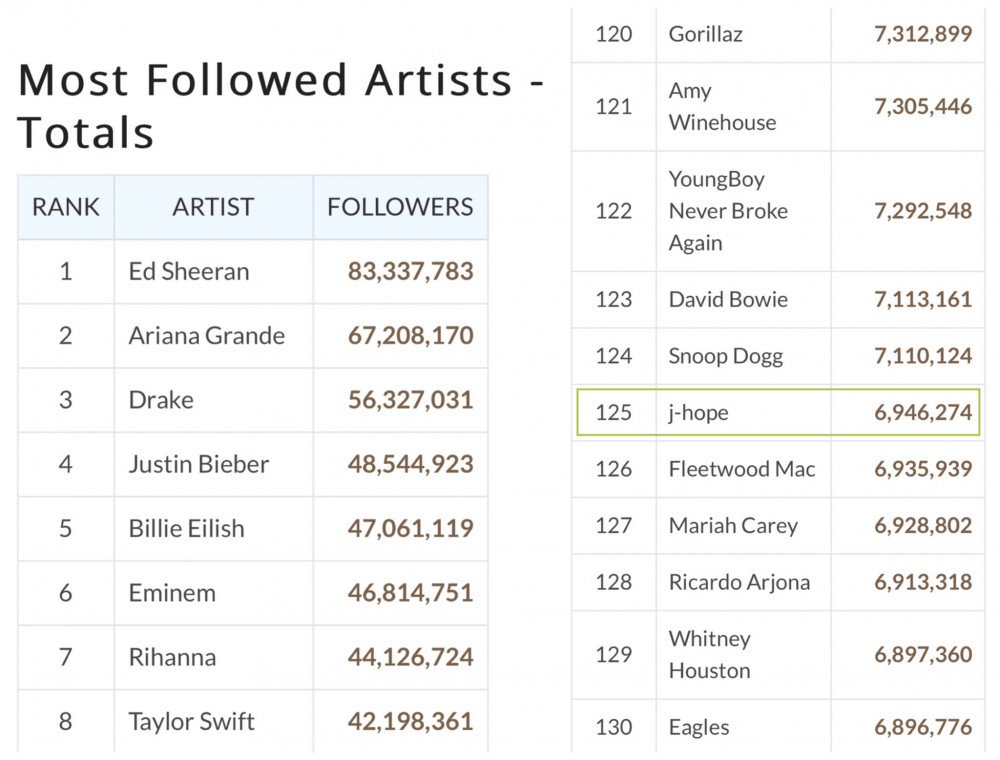This screenshot has width=1000, height=760.
Task: Select Eminem in the artist list
Action: 172,593
